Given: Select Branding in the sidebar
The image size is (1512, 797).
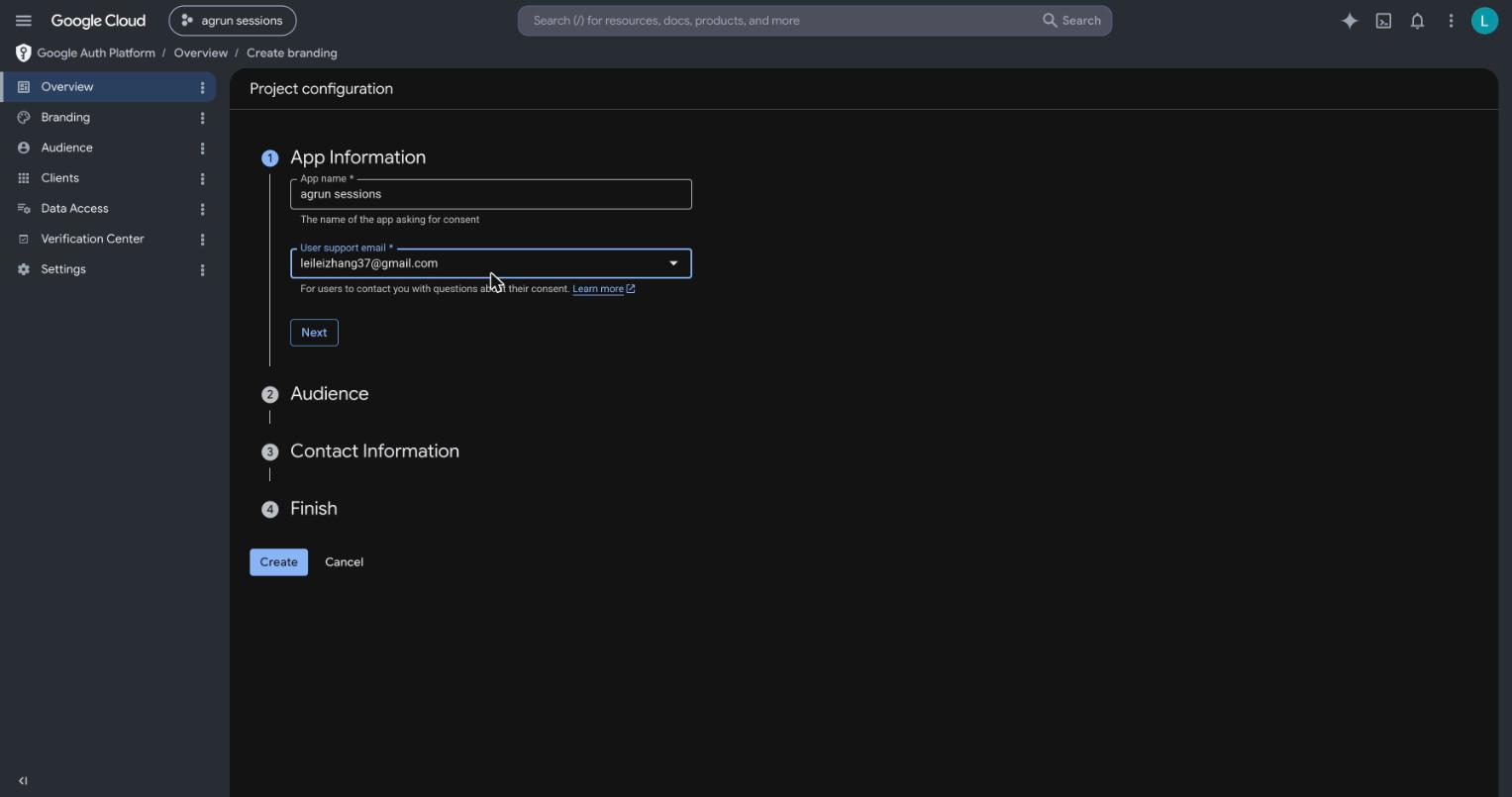Looking at the screenshot, I should (109, 118).
